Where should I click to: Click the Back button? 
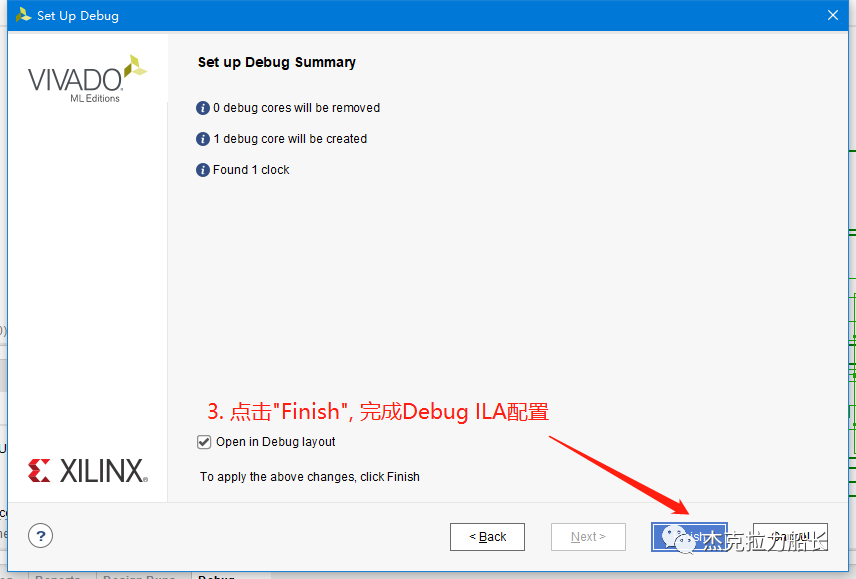coord(487,537)
